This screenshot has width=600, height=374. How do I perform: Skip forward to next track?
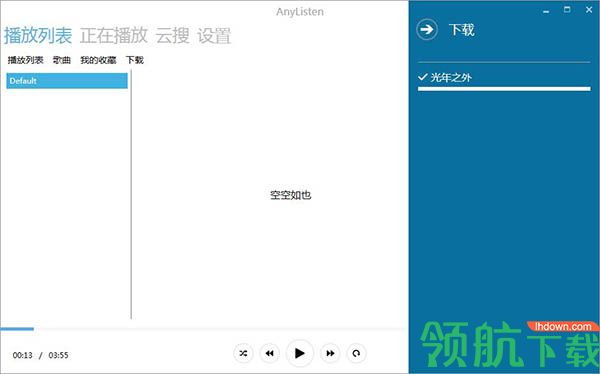[x=330, y=353]
